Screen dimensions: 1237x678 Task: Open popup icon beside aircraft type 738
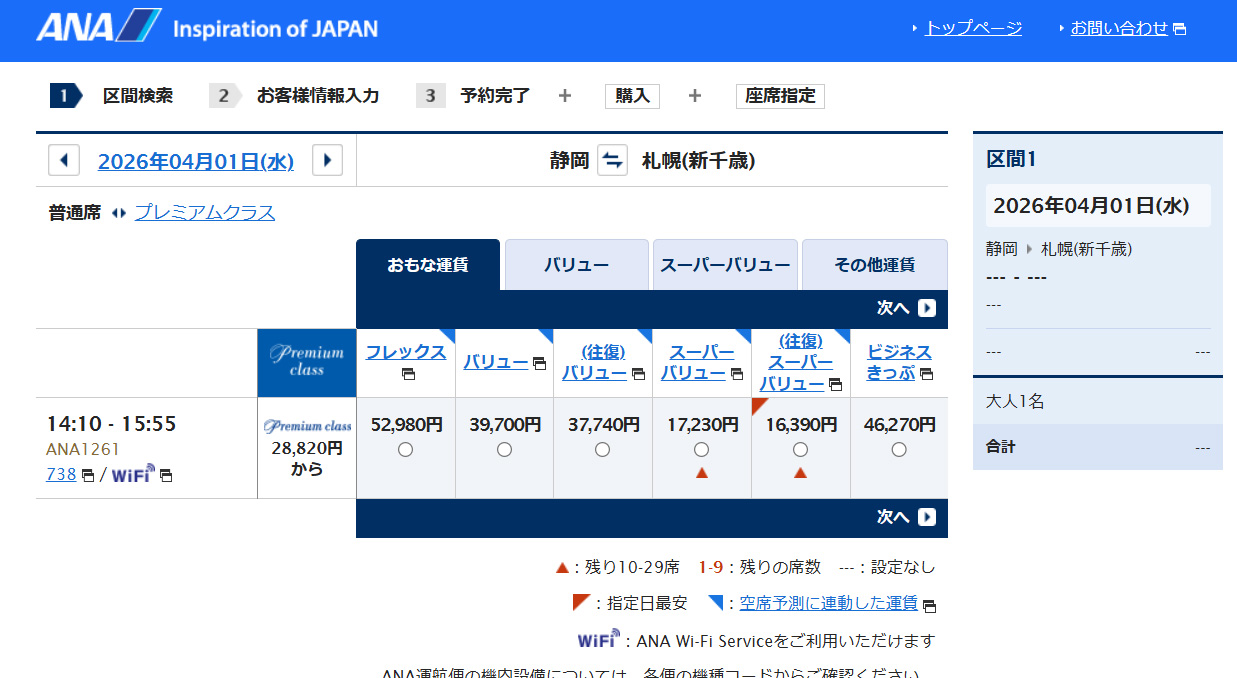[x=88, y=475]
